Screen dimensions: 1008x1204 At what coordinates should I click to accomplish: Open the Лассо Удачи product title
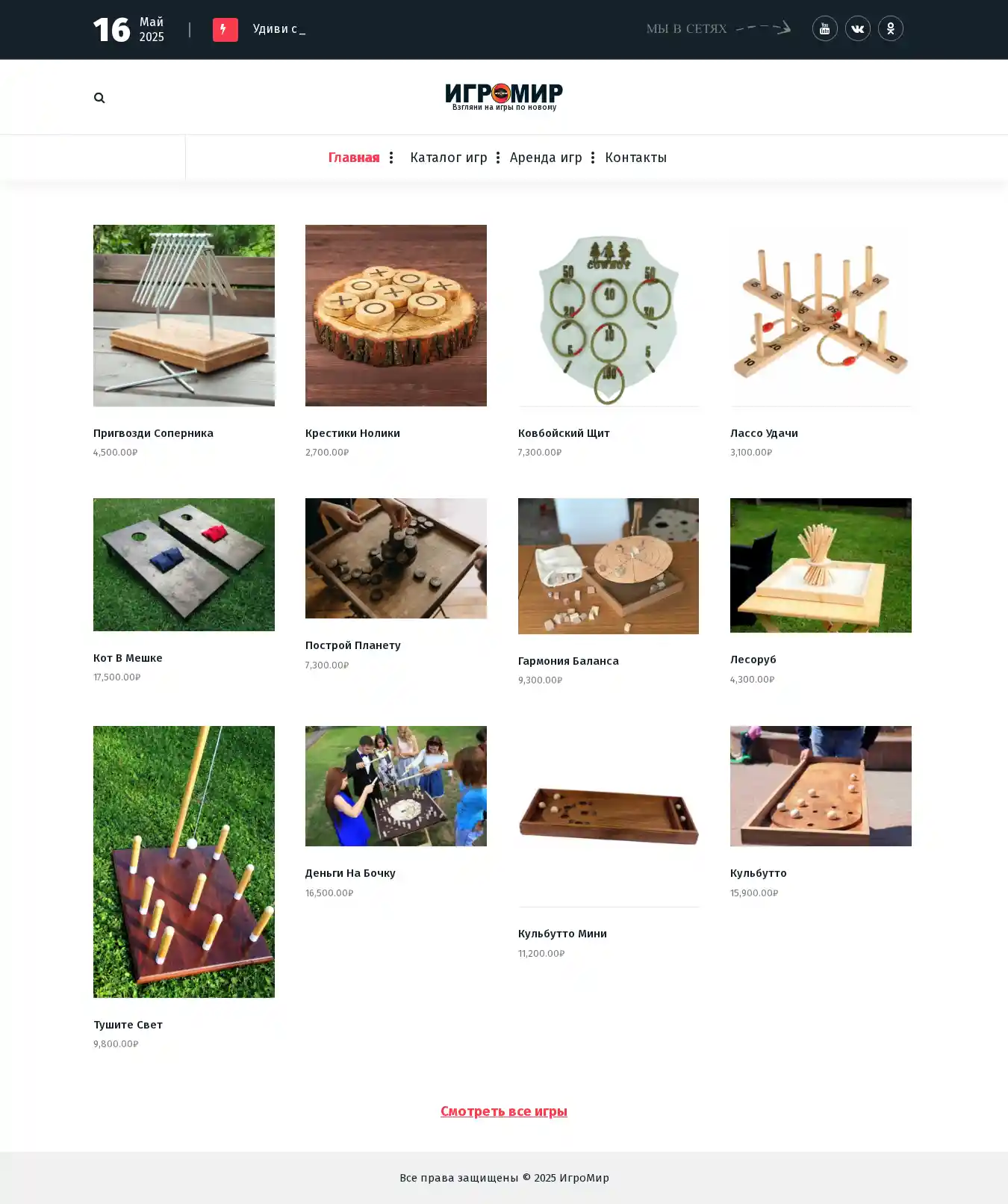click(764, 433)
